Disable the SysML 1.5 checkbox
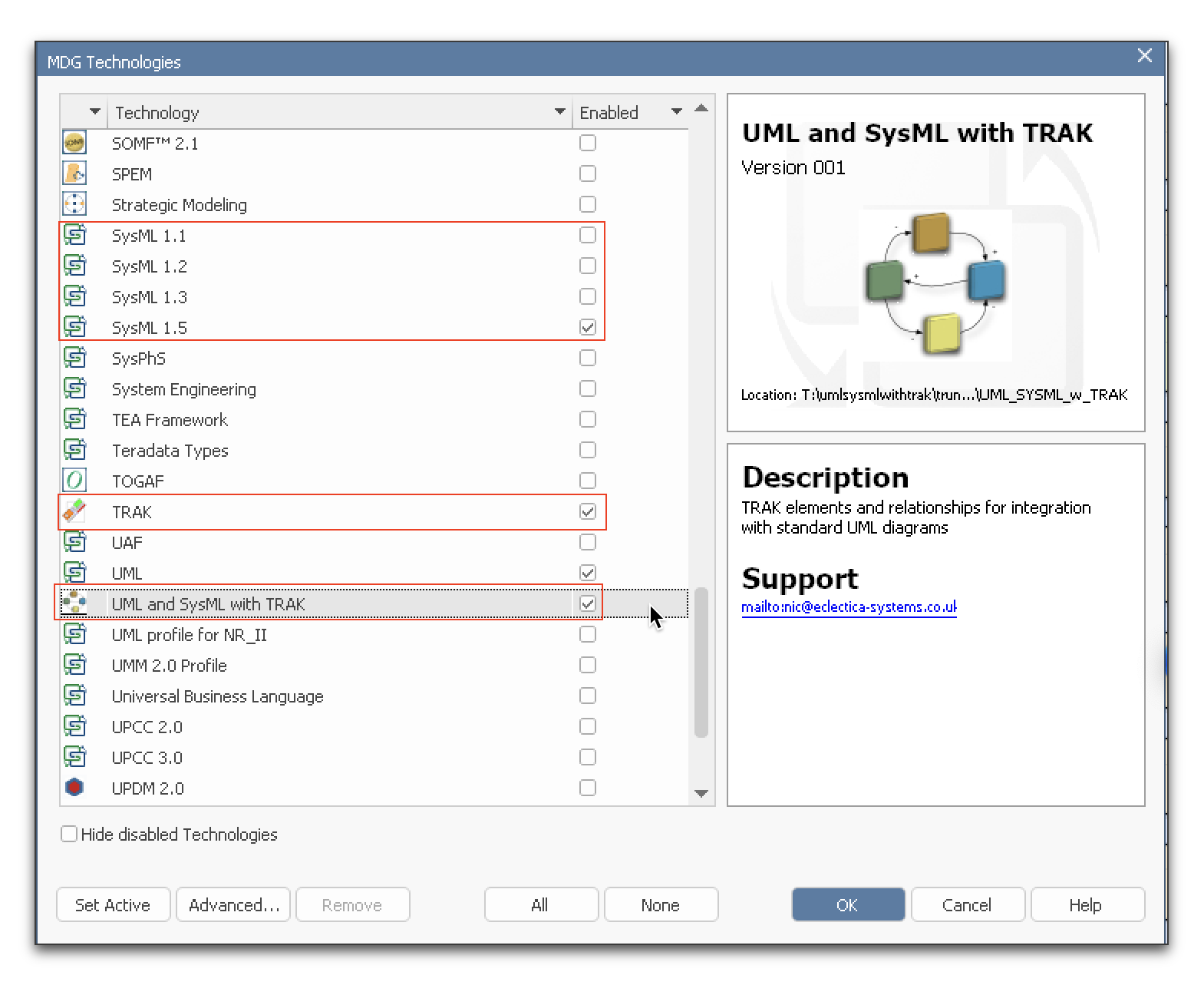The width and height of the screenshot is (1204, 985). [x=588, y=327]
